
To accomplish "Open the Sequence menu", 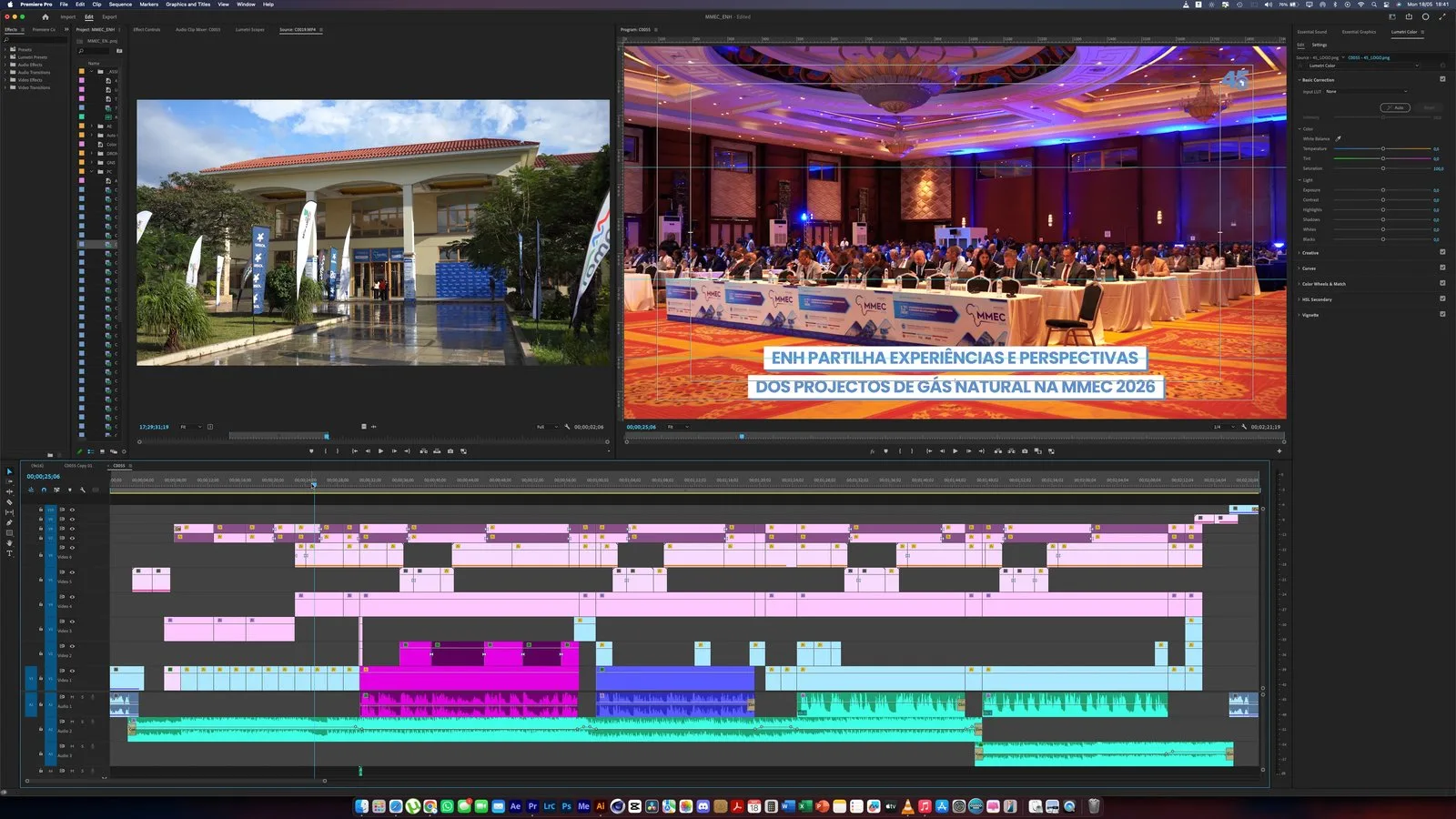I will coord(120,4).
